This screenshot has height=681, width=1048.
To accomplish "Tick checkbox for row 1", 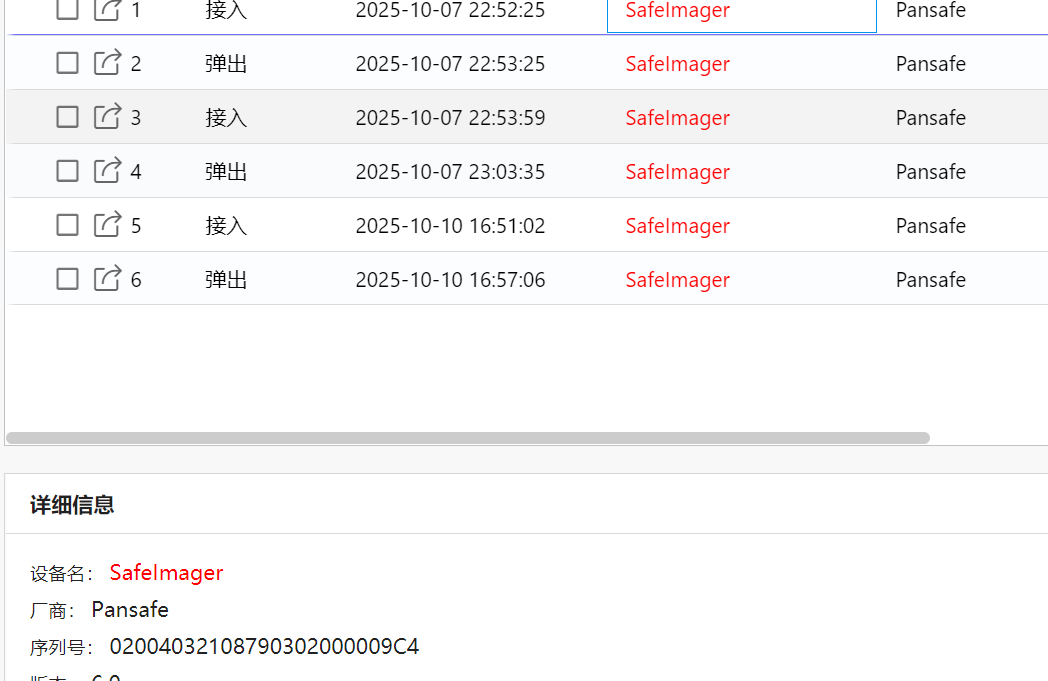I will tap(68, 9).
